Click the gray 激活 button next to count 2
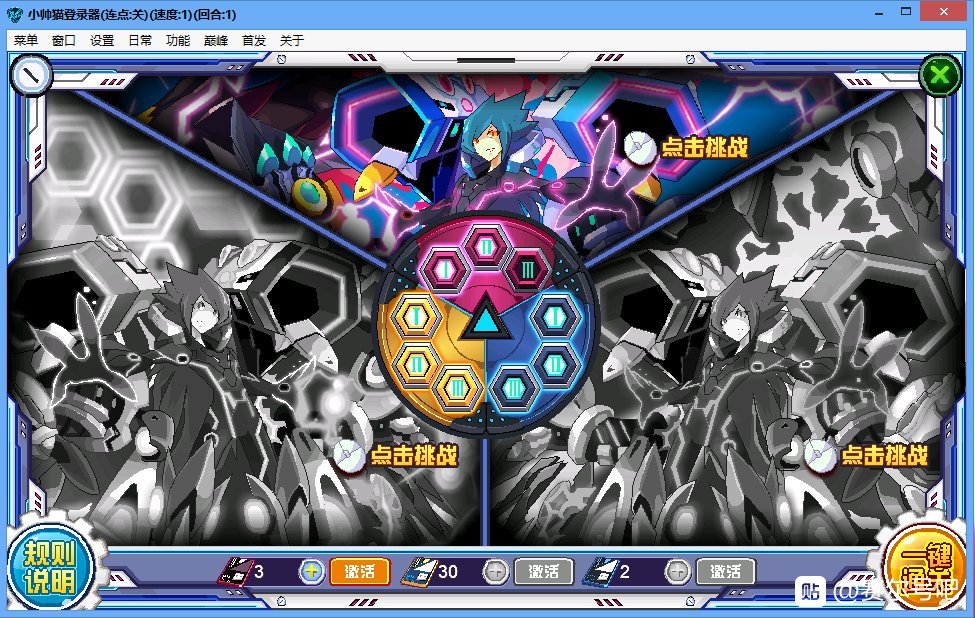975x618 pixels. click(x=726, y=571)
